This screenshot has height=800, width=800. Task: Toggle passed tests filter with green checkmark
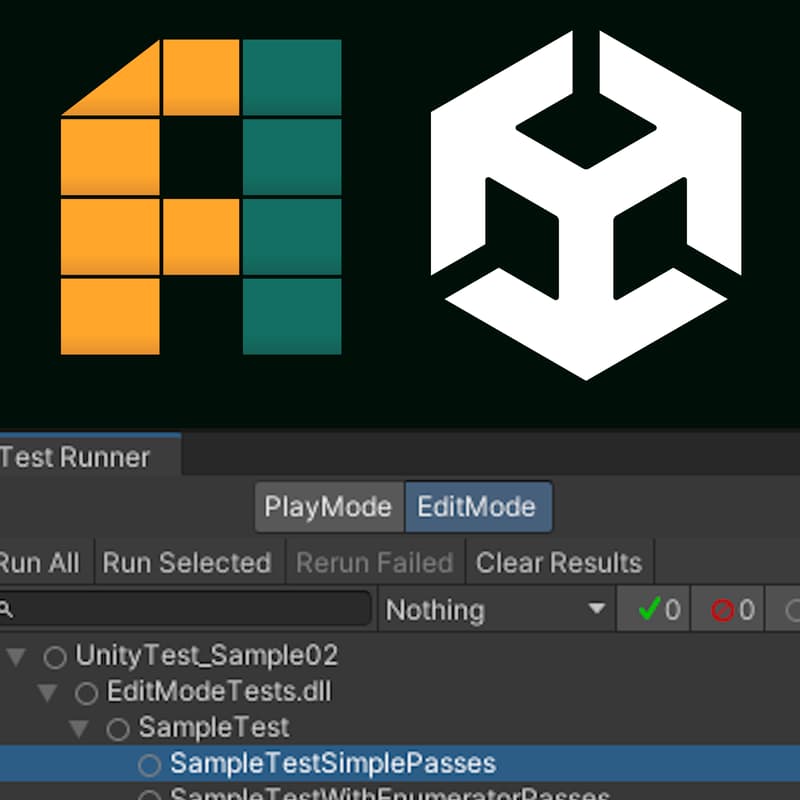pyautogui.click(x=654, y=609)
